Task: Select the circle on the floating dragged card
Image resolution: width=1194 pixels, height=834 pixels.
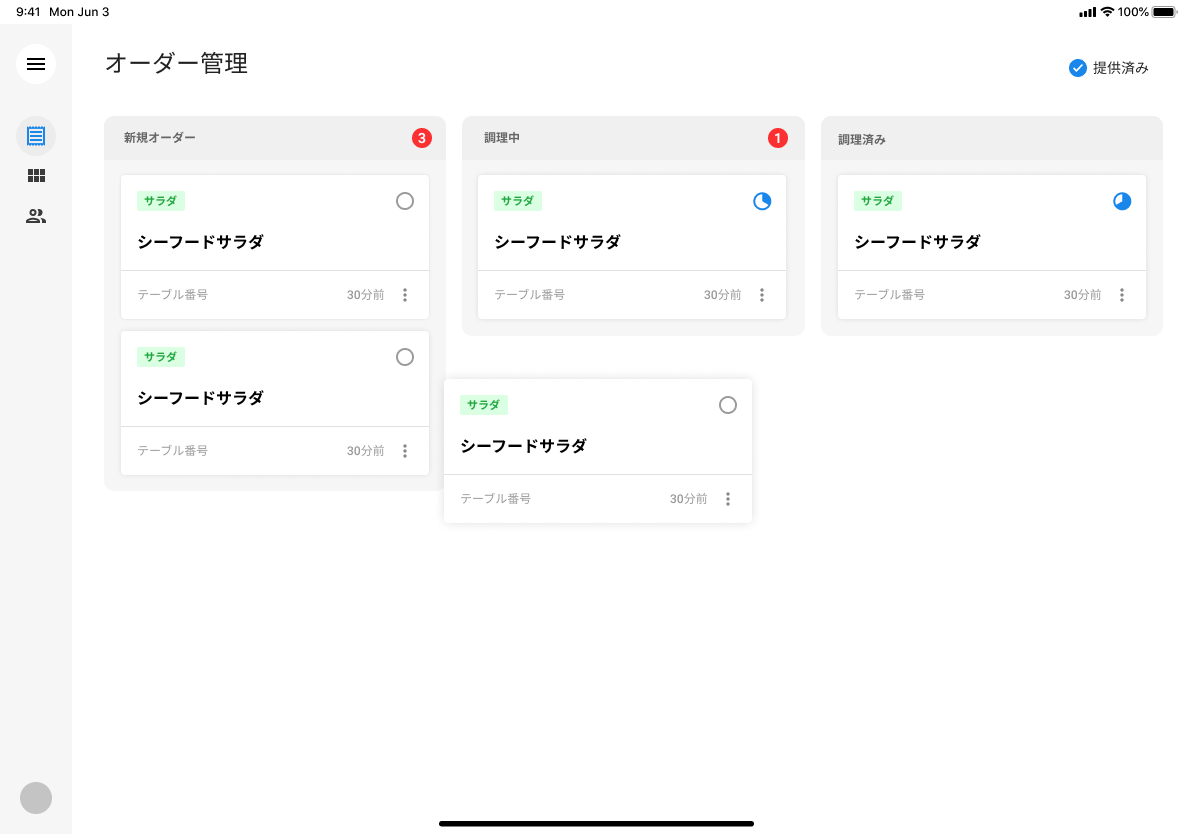Action: [x=728, y=405]
